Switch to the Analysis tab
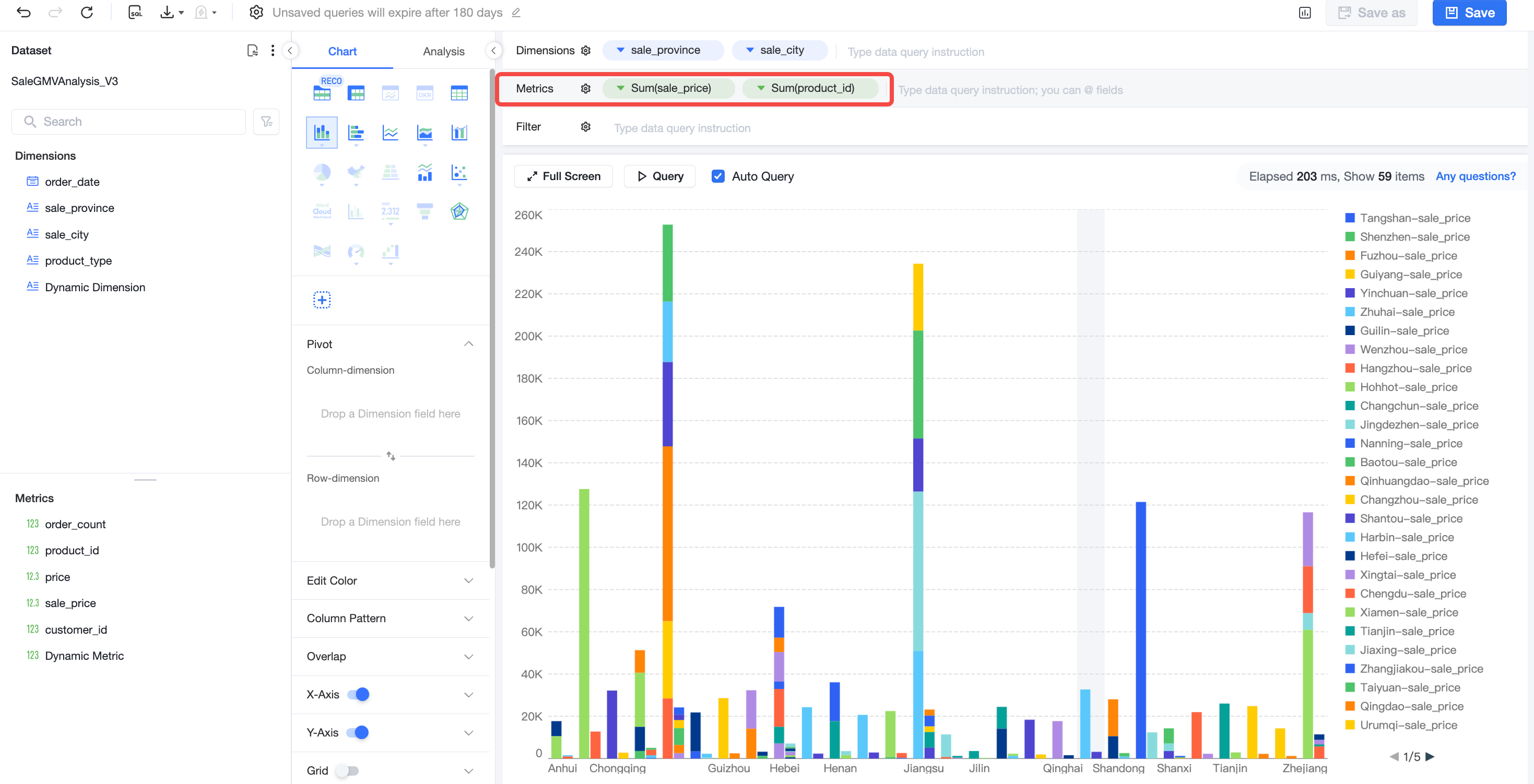The height and width of the screenshot is (784, 1534). click(x=444, y=51)
